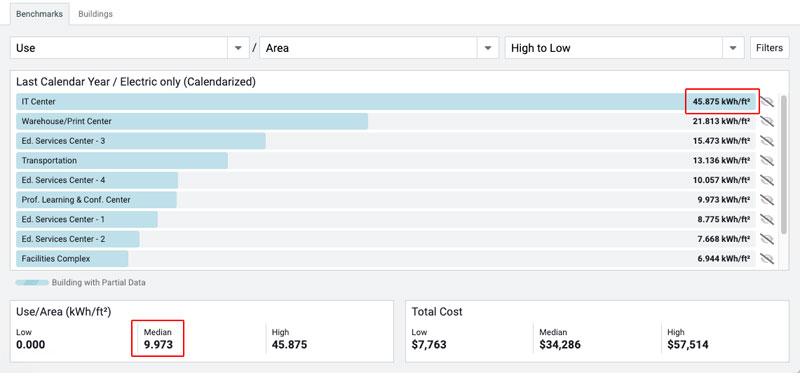Viewport: 800px width, 373px height.
Task: Toggle visibility of Facilities Complex
Action: click(x=767, y=259)
